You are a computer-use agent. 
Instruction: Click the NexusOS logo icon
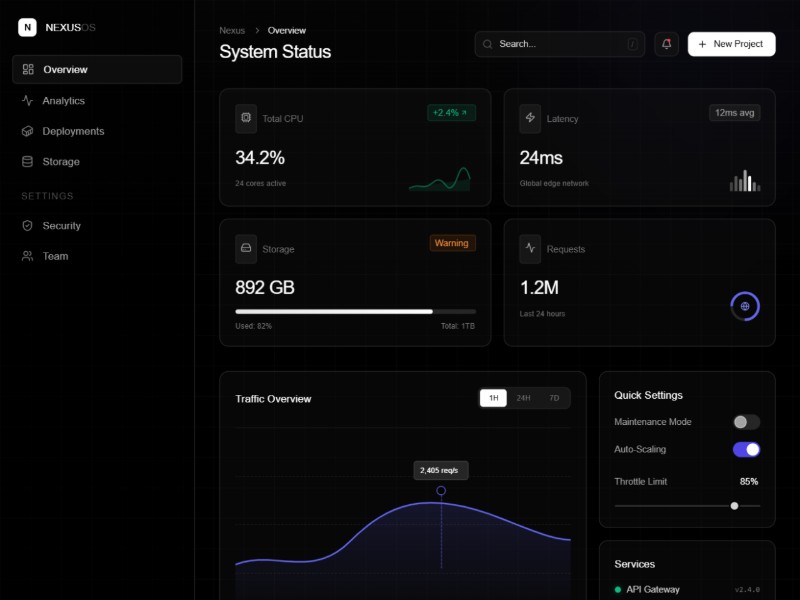coord(27,27)
